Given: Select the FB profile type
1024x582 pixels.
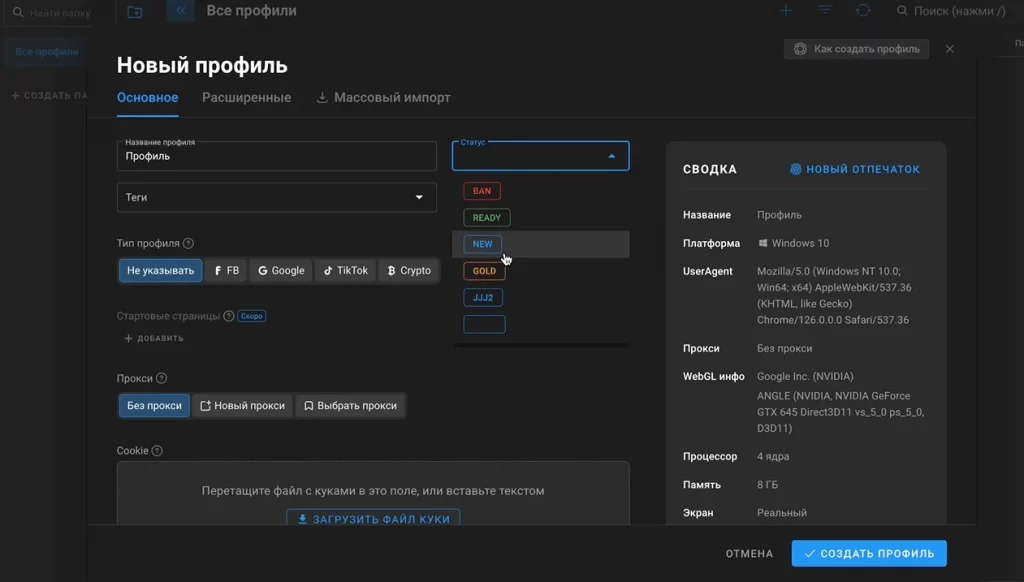Looking at the screenshot, I should click(225, 270).
